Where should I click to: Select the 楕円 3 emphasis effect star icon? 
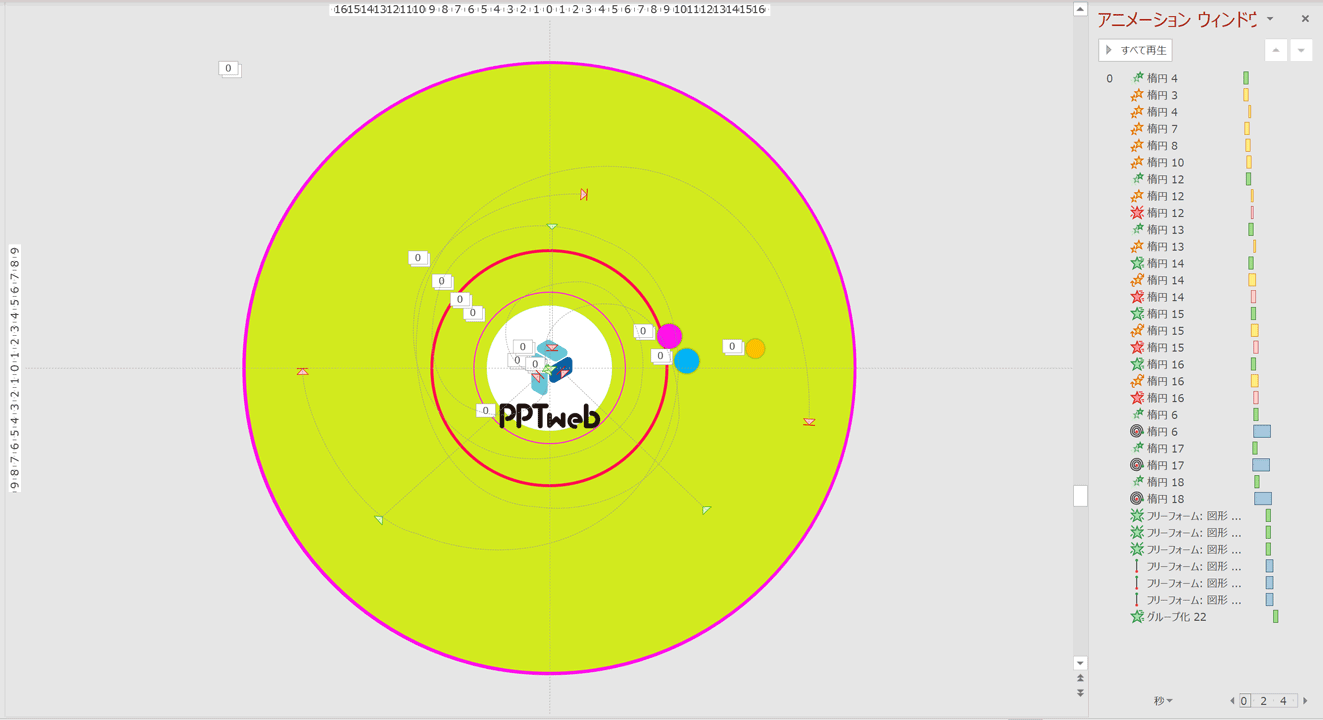point(1137,95)
